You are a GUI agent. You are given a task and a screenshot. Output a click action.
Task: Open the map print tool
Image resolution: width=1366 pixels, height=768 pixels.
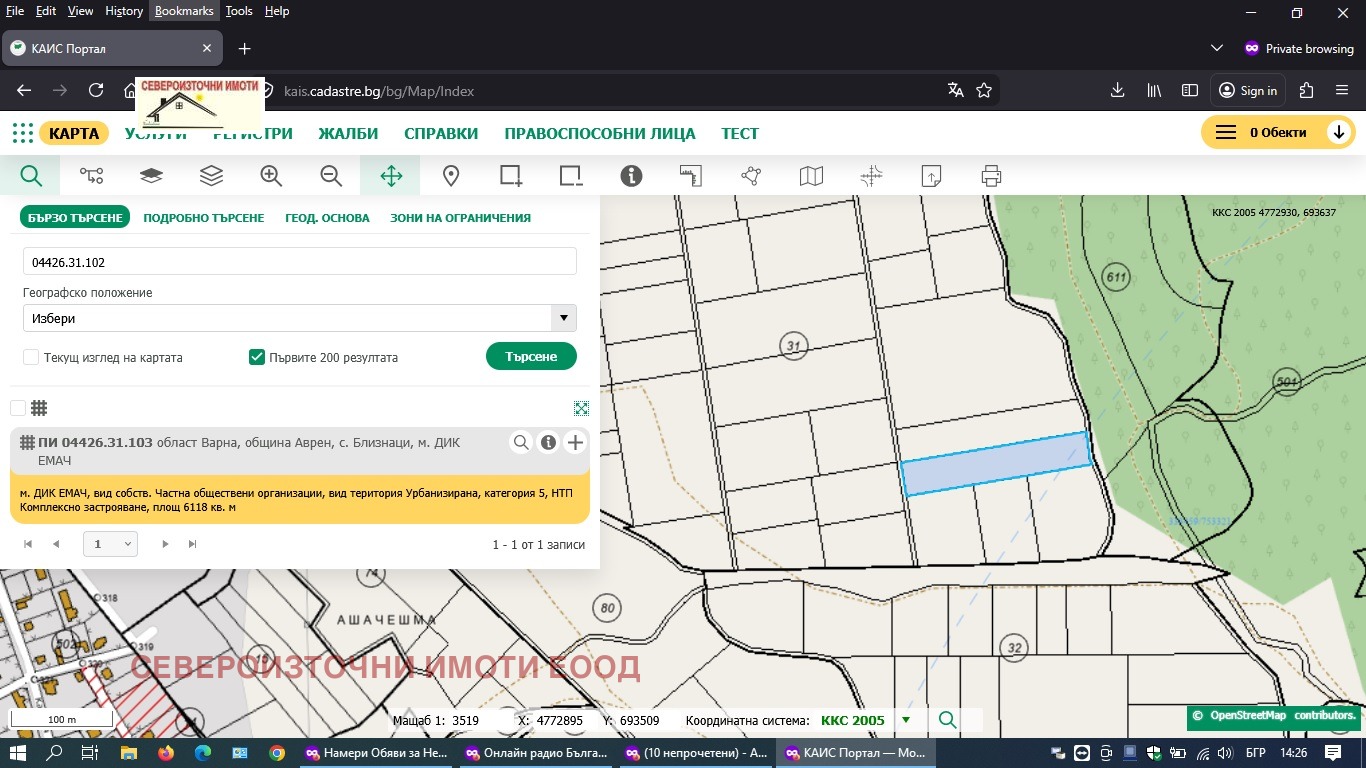pyautogui.click(x=991, y=176)
